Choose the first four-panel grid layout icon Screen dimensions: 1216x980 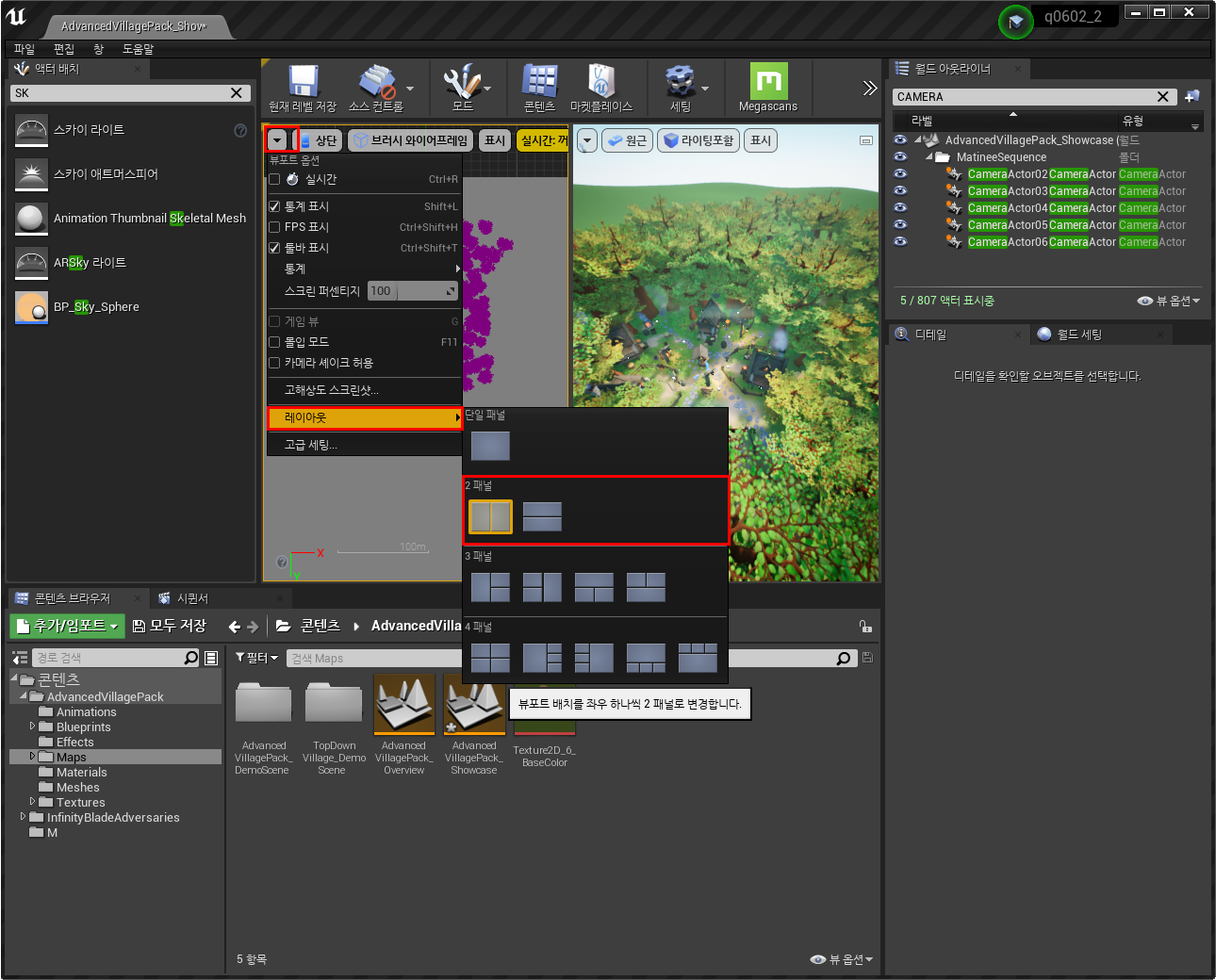pos(490,658)
